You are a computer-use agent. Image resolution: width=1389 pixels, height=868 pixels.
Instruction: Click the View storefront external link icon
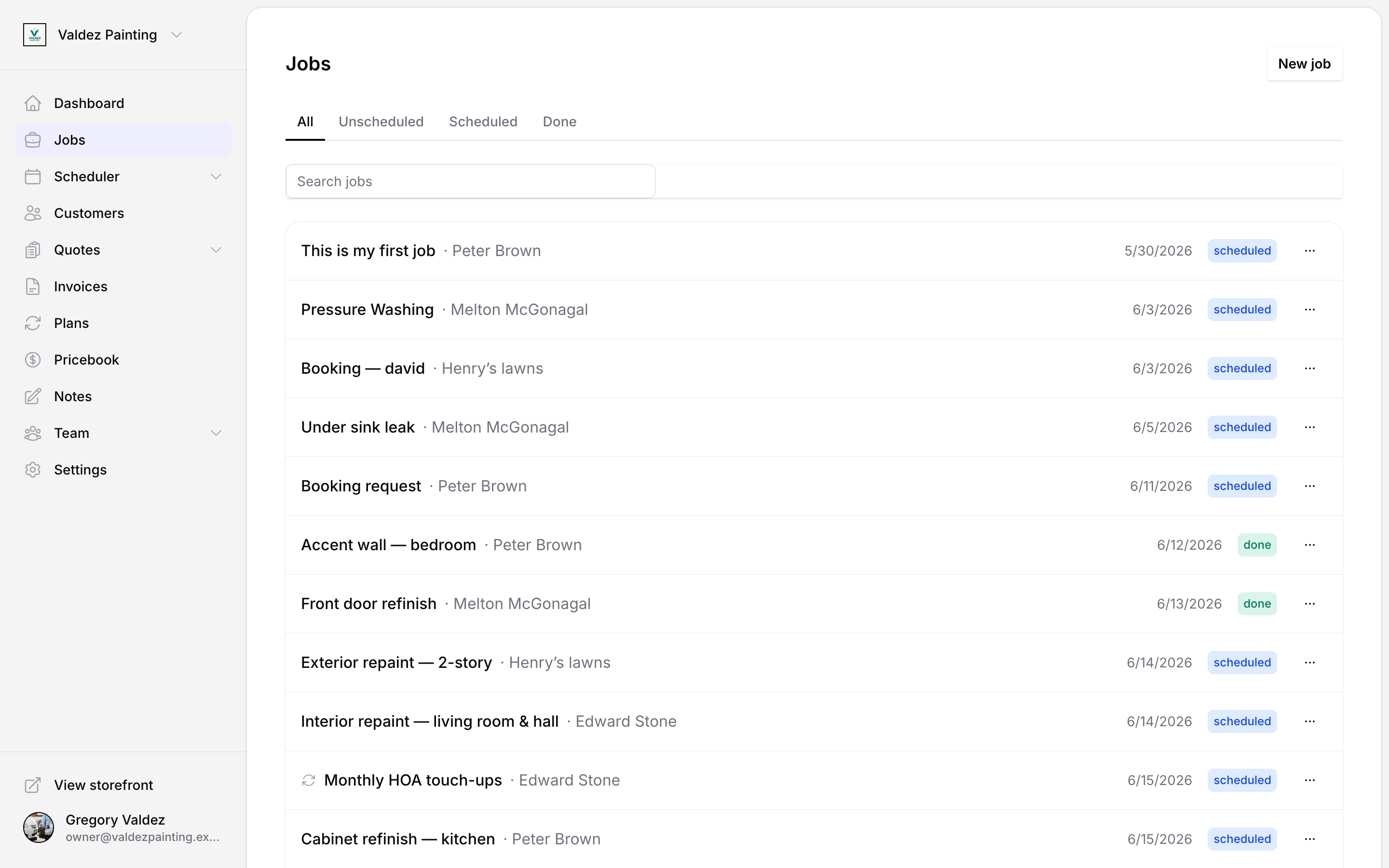33,786
